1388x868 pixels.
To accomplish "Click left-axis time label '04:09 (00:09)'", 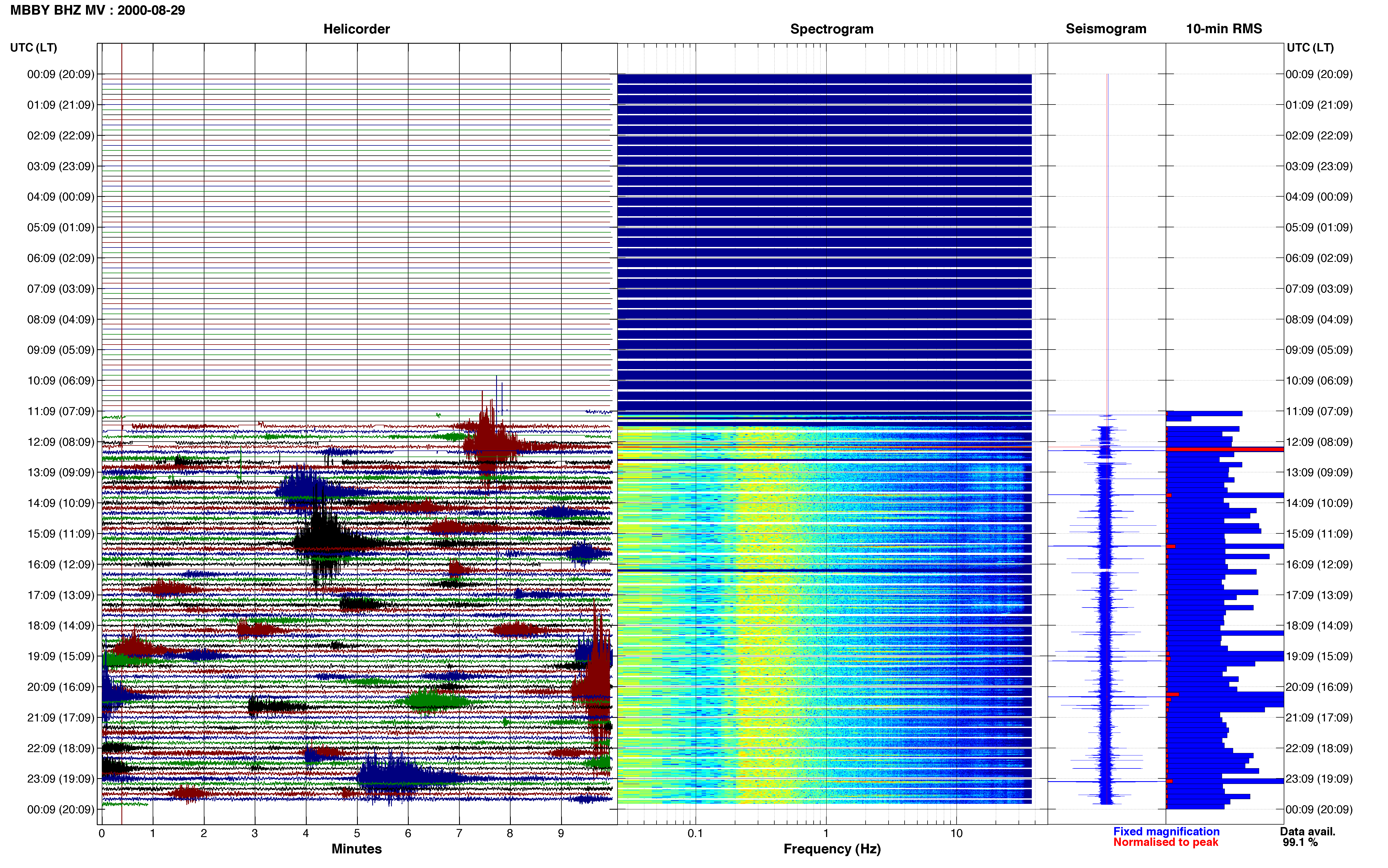I will (x=61, y=197).
